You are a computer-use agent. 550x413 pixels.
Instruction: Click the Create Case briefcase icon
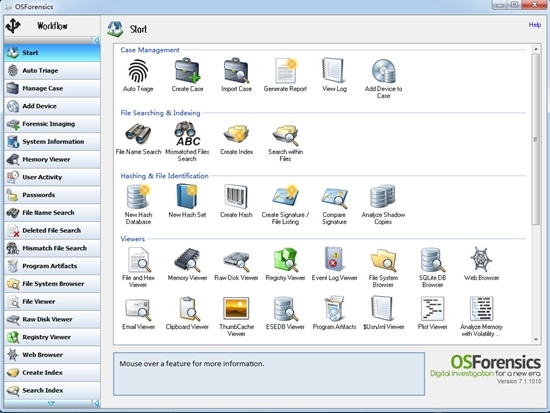[187, 71]
